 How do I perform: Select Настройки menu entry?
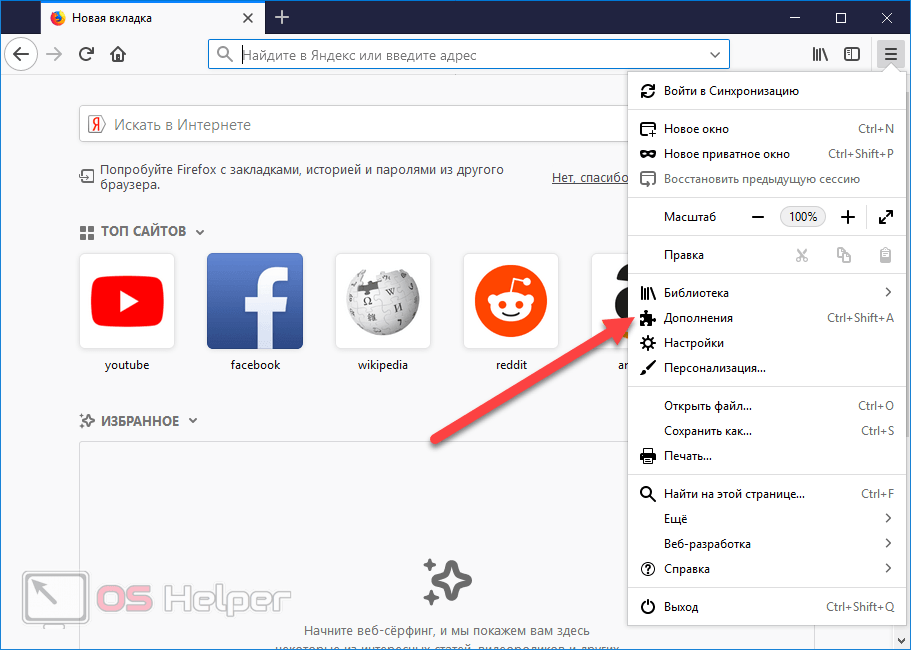tap(693, 343)
